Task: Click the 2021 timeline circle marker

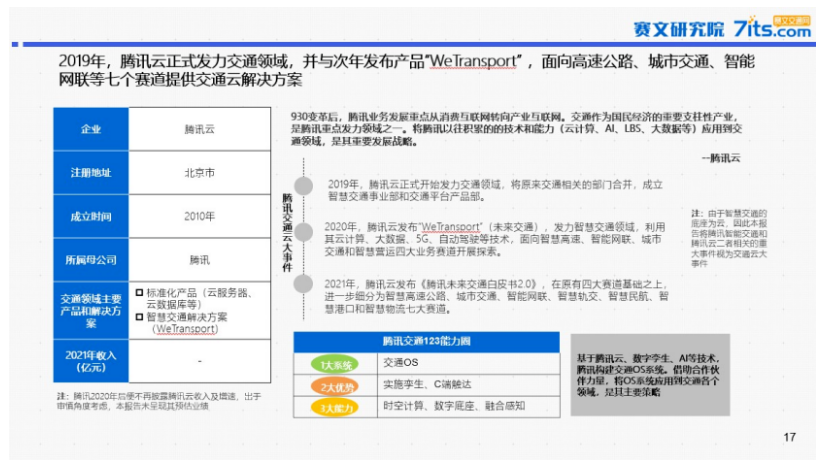Action: [x=303, y=284]
